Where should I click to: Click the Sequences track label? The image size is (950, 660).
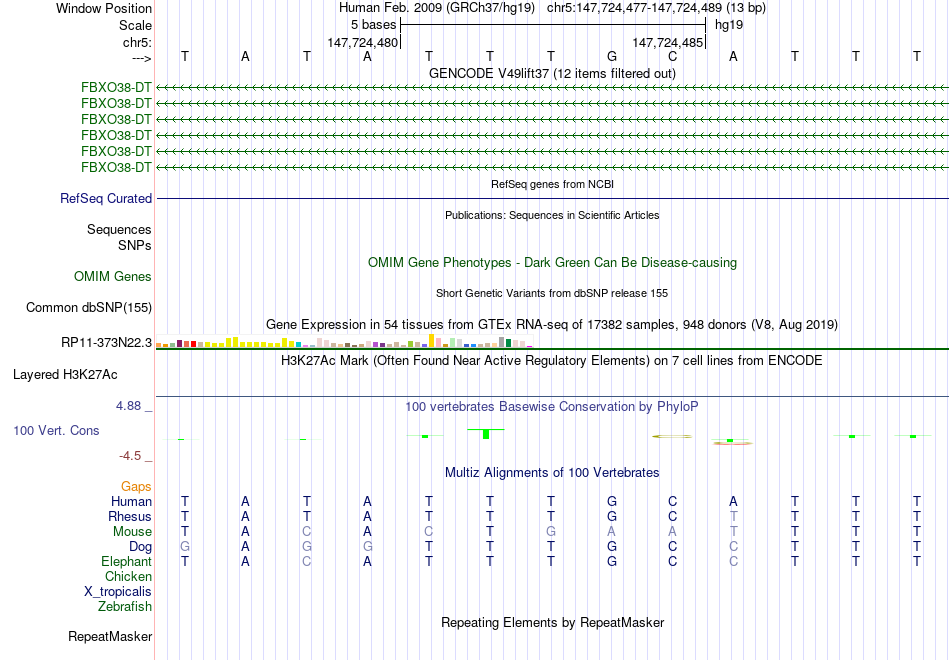click(x=119, y=230)
